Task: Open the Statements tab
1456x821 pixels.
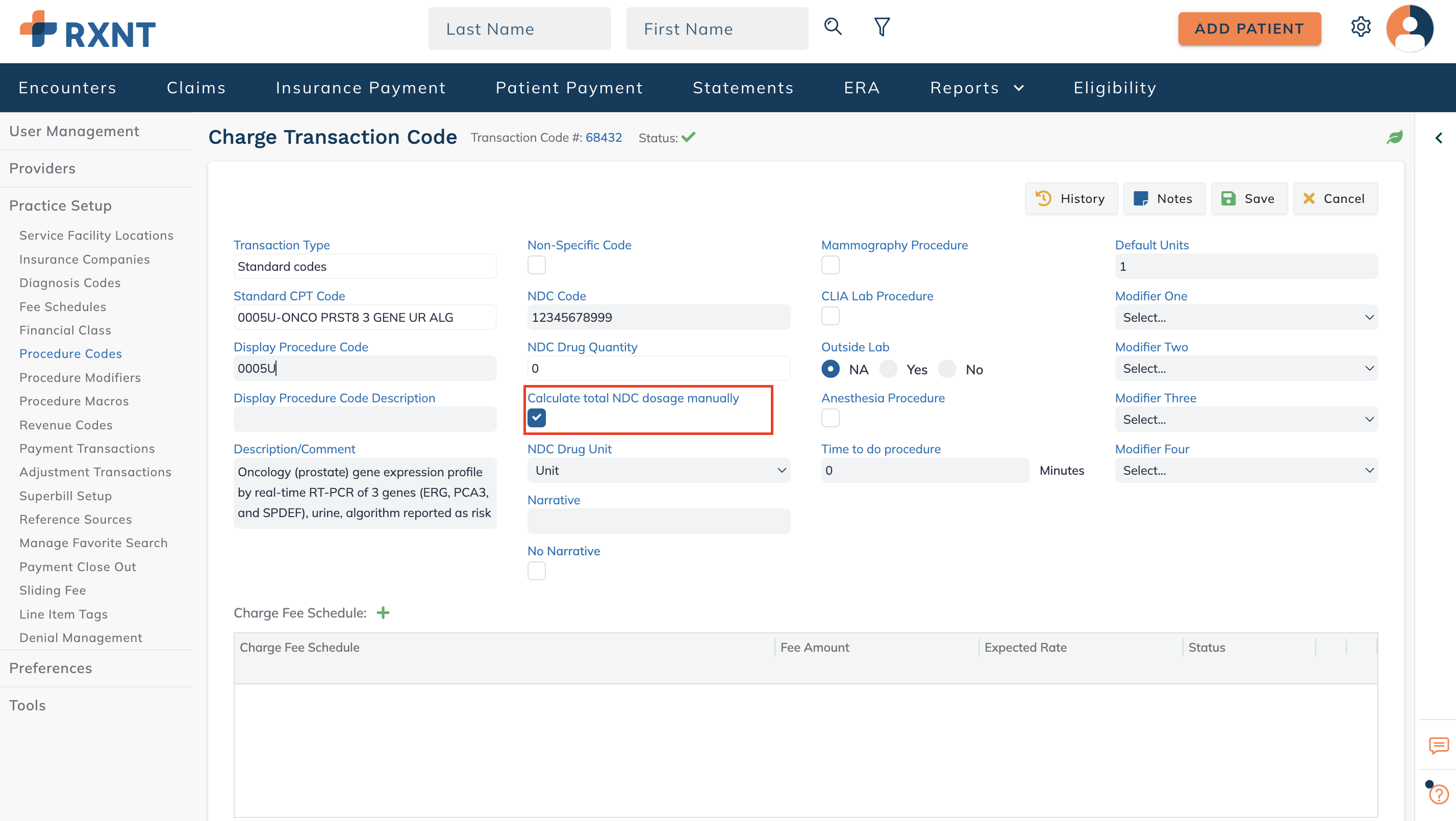Action: coord(743,88)
